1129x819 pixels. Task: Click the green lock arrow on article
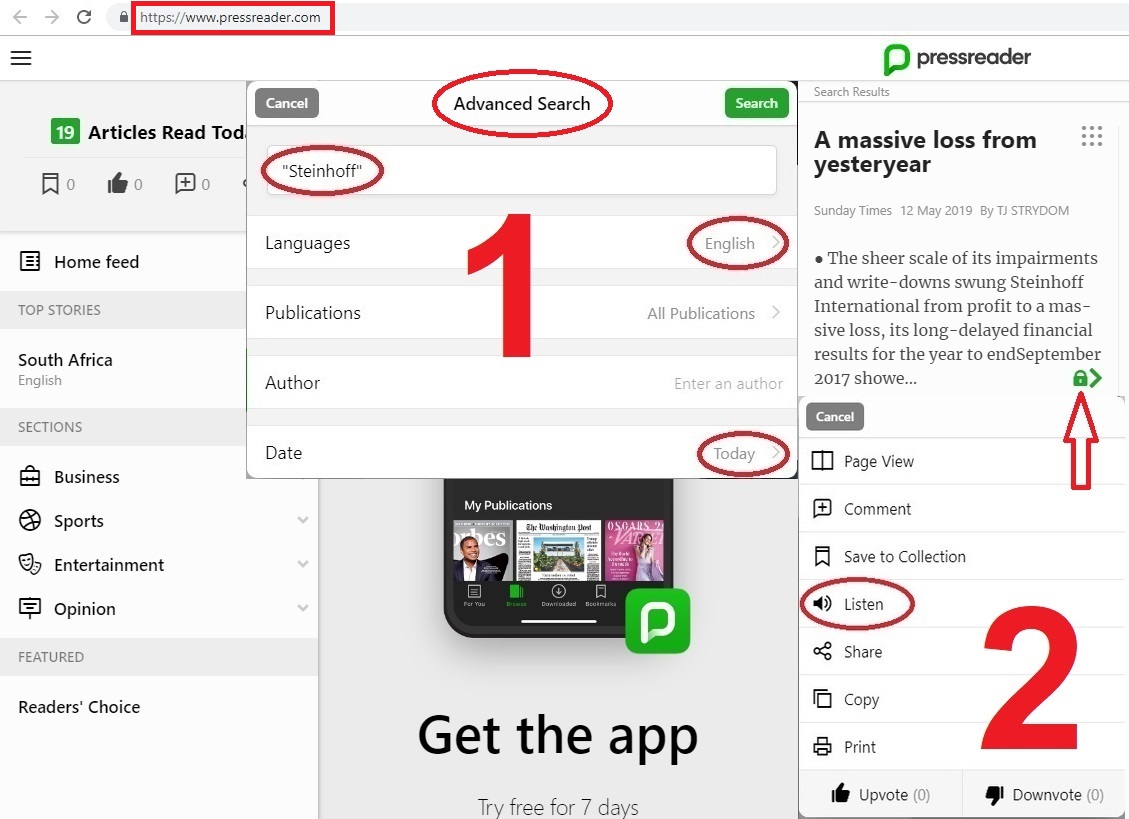click(1087, 377)
